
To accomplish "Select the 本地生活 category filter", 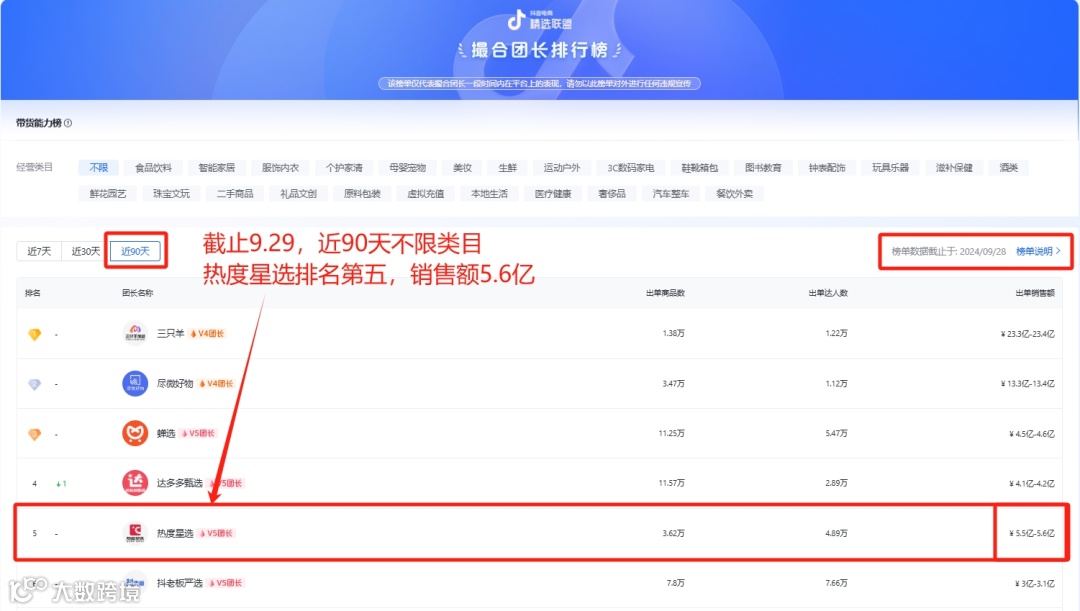I will pos(489,194).
